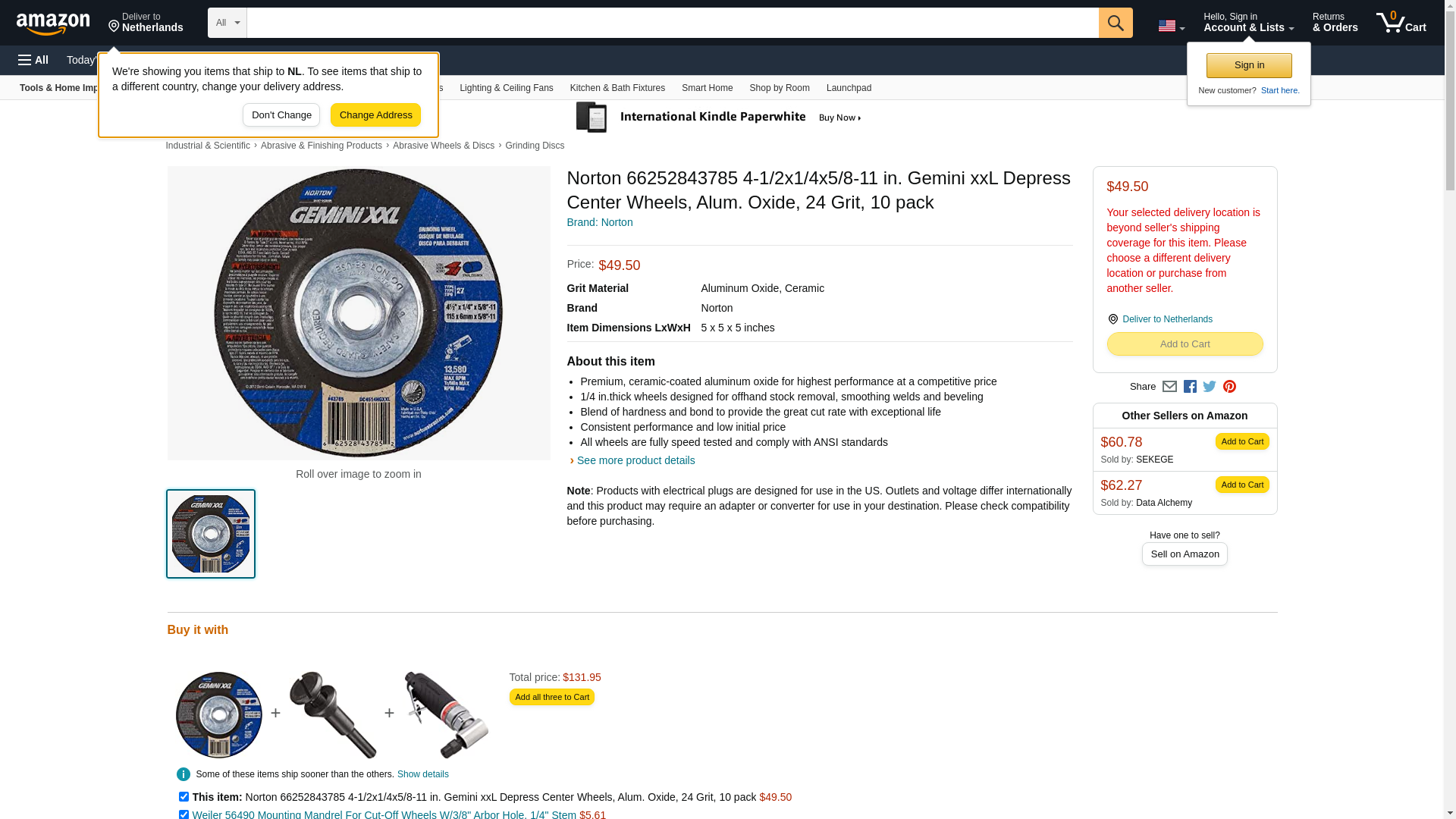Uncheck the Weiler Mounting Mandrel checkbox
Viewport: 1456px width, 819px height.
point(184,814)
